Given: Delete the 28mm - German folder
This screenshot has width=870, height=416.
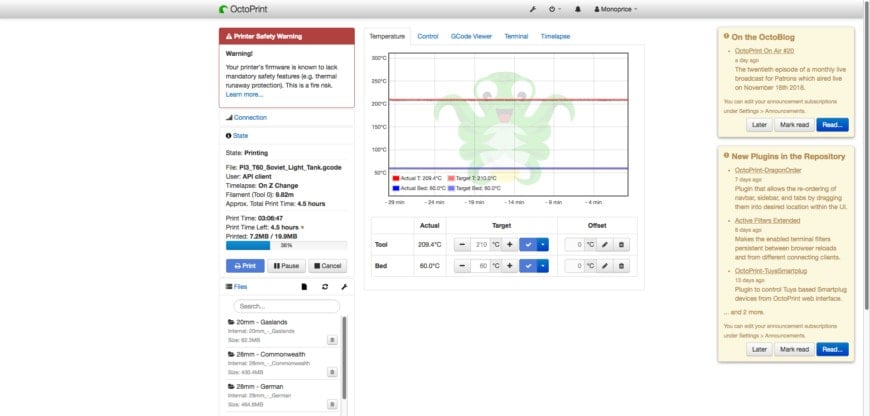Looking at the screenshot, I should pyautogui.click(x=332, y=404).
